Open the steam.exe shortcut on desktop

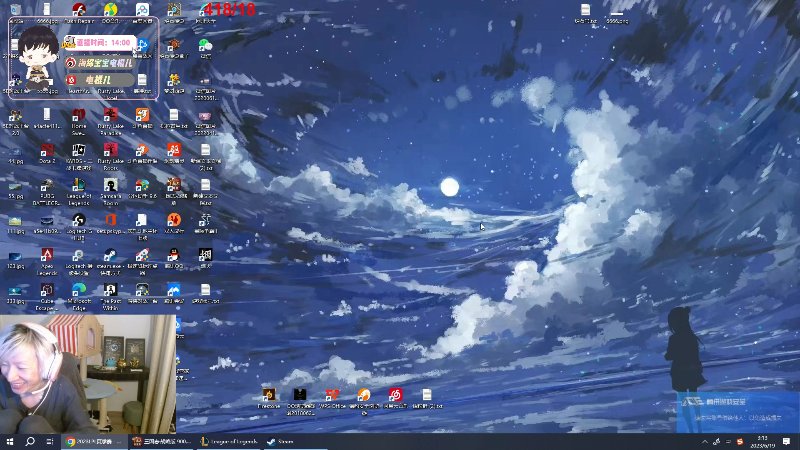pyautogui.click(x=110, y=261)
